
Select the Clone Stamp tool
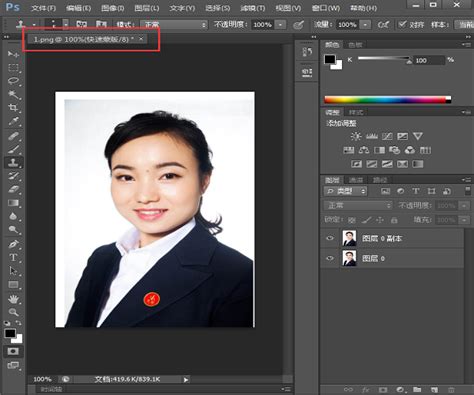(13, 162)
